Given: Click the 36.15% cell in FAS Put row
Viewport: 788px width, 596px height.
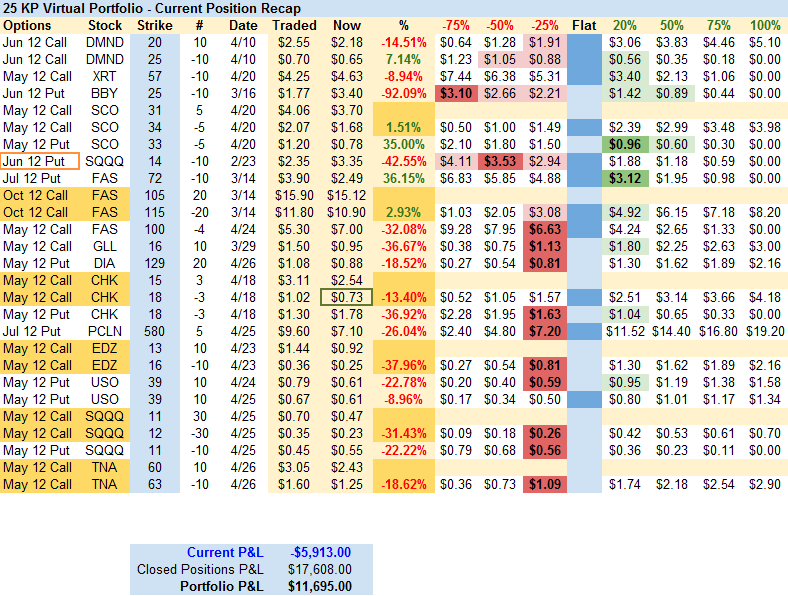Looking at the screenshot, I should click(404, 178).
